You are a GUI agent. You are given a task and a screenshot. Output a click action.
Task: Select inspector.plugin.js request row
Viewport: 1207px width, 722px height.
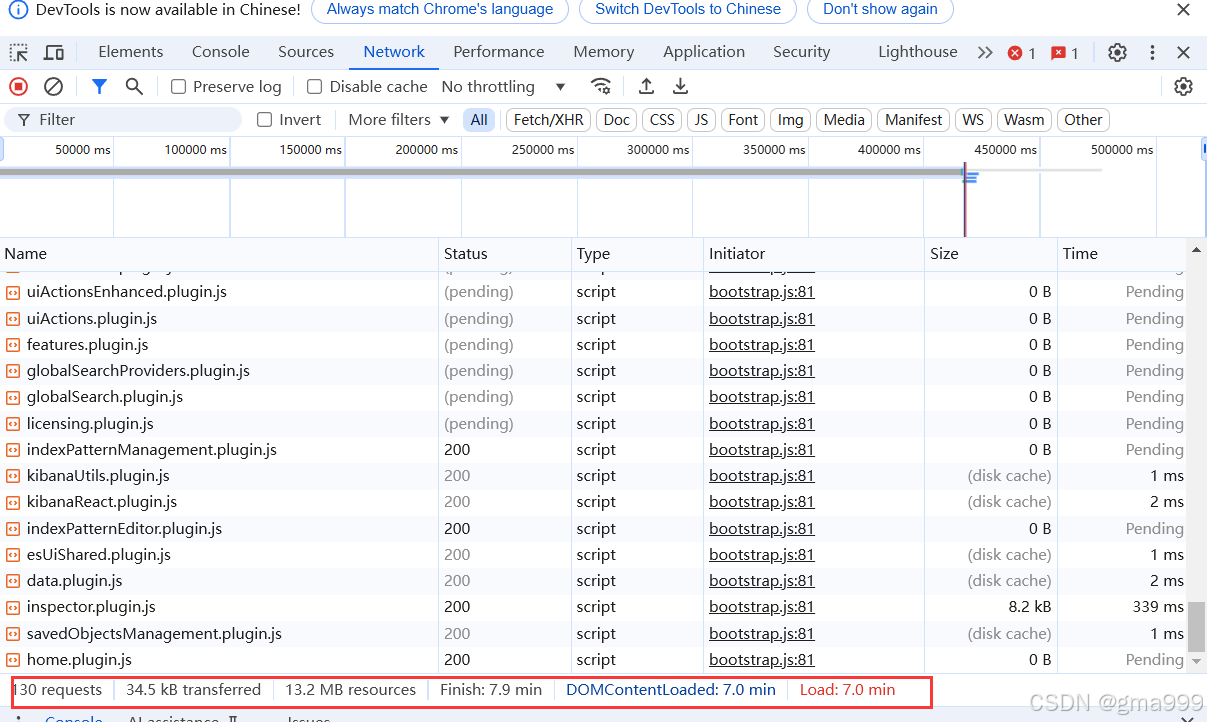click(x=594, y=607)
